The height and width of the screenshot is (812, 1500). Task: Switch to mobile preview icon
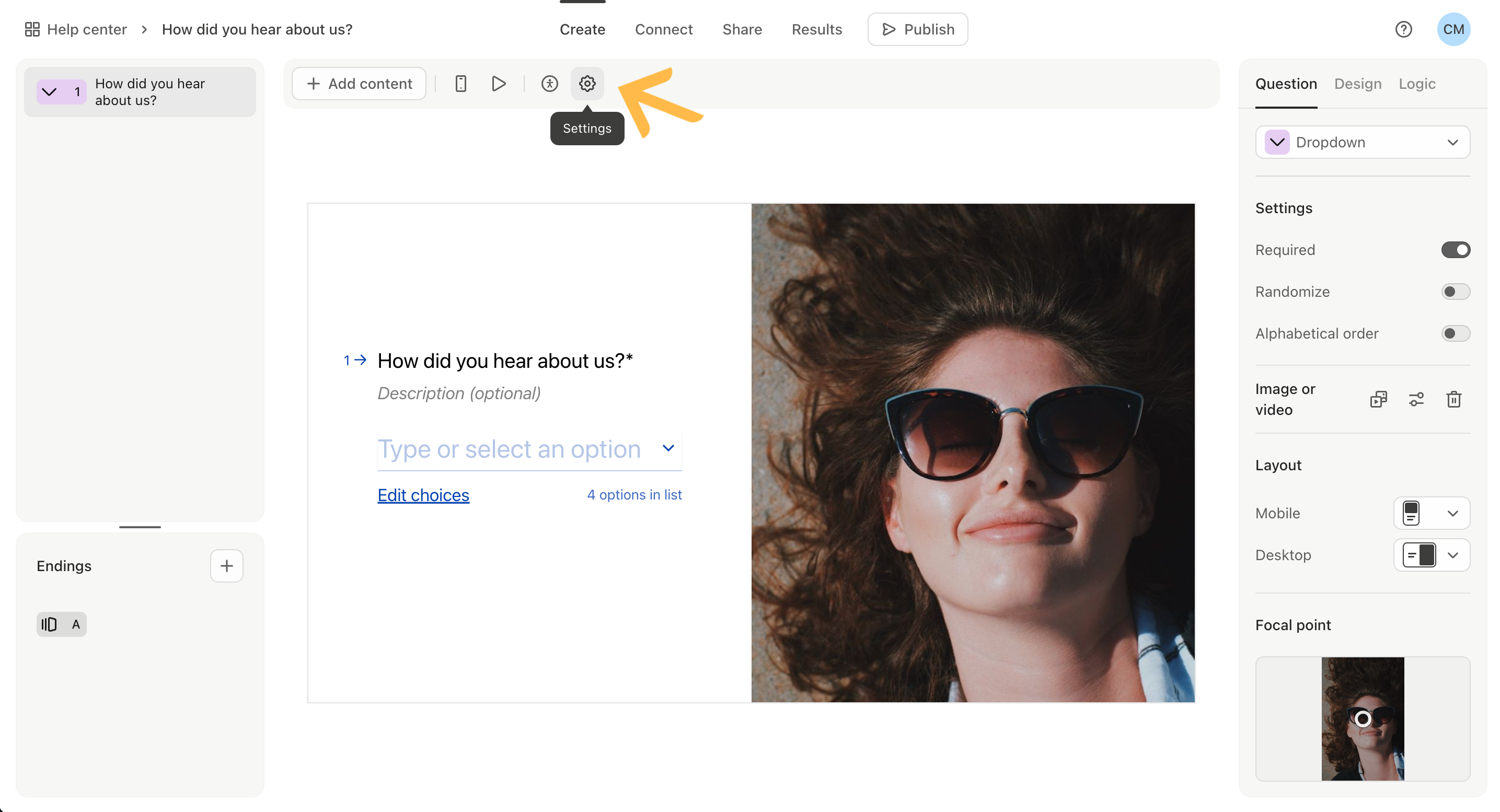tap(460, 84)
